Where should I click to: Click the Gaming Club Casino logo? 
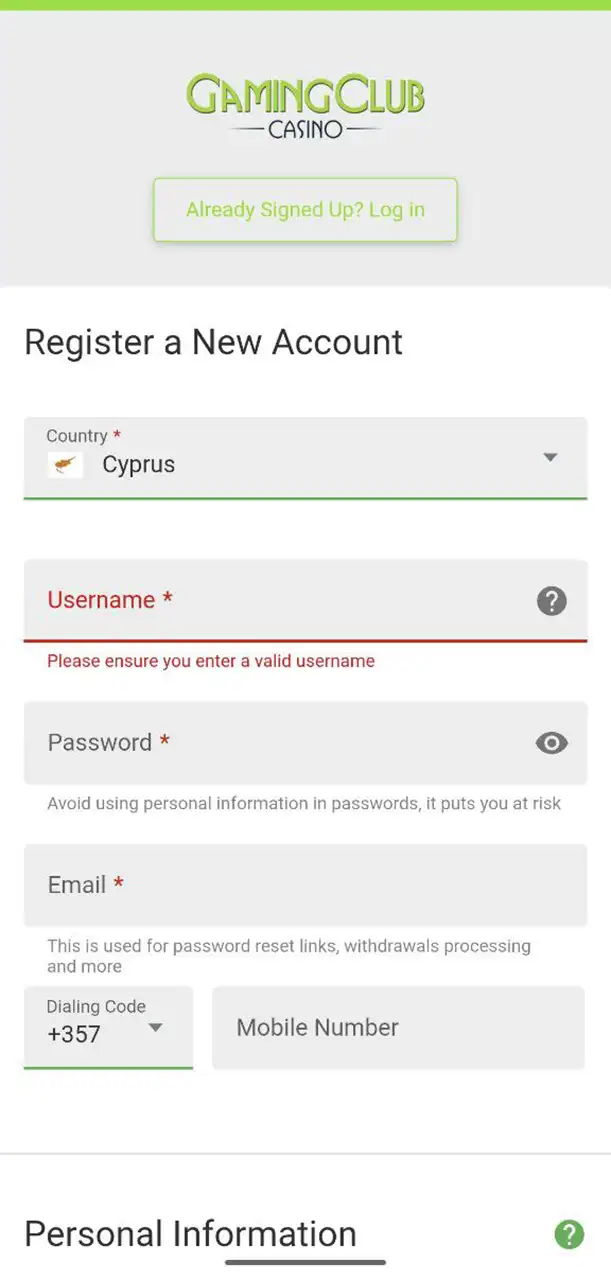pos(305,105)
